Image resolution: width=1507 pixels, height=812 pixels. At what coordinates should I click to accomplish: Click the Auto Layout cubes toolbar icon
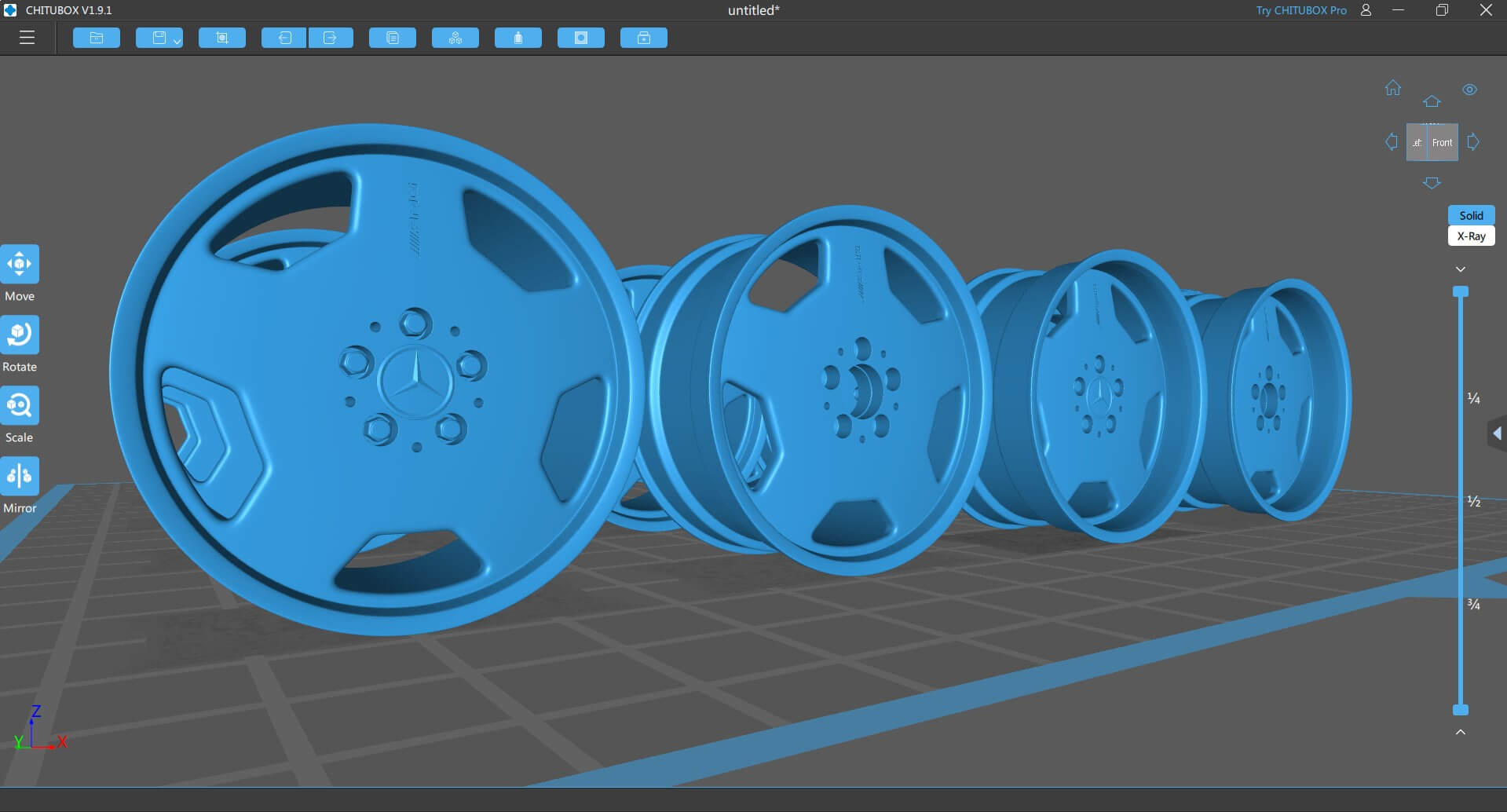click(455, 38)
